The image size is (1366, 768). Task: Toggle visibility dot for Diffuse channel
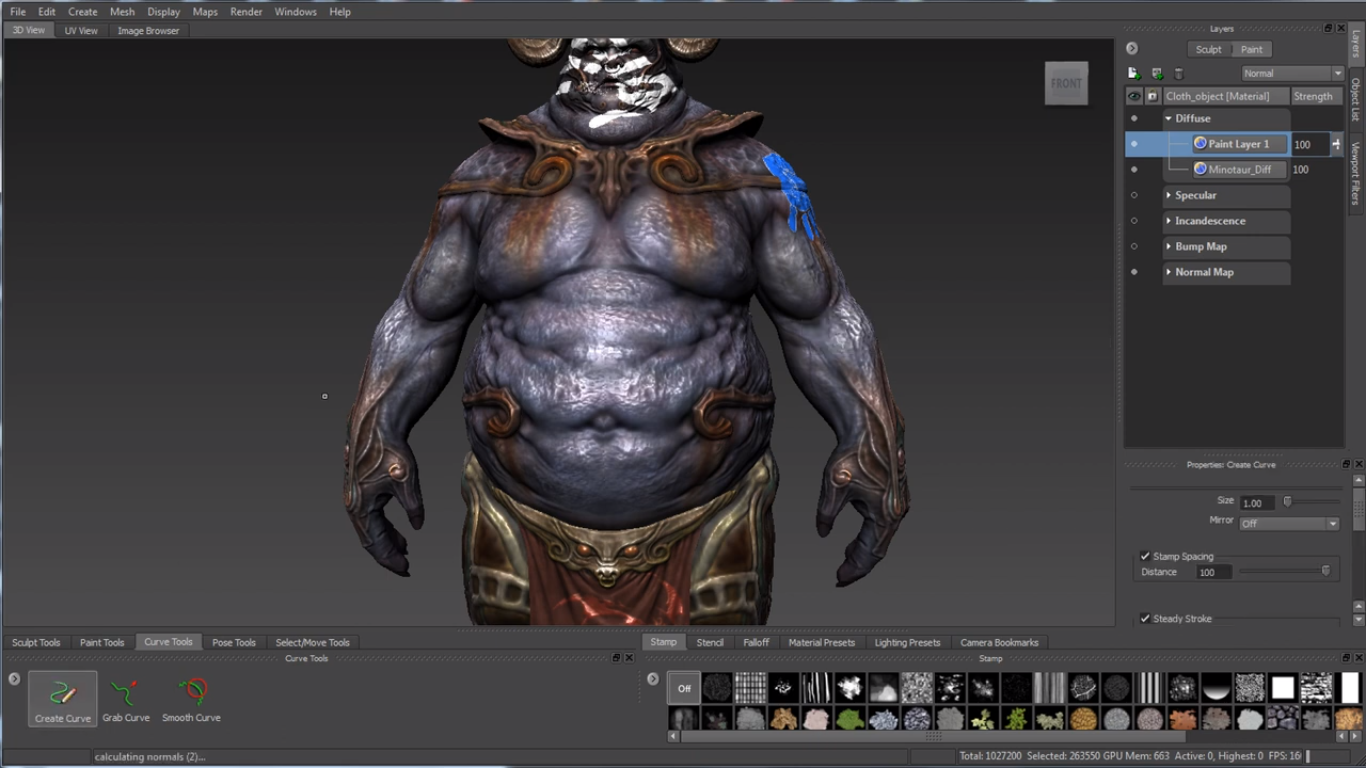pos(1134,118)
